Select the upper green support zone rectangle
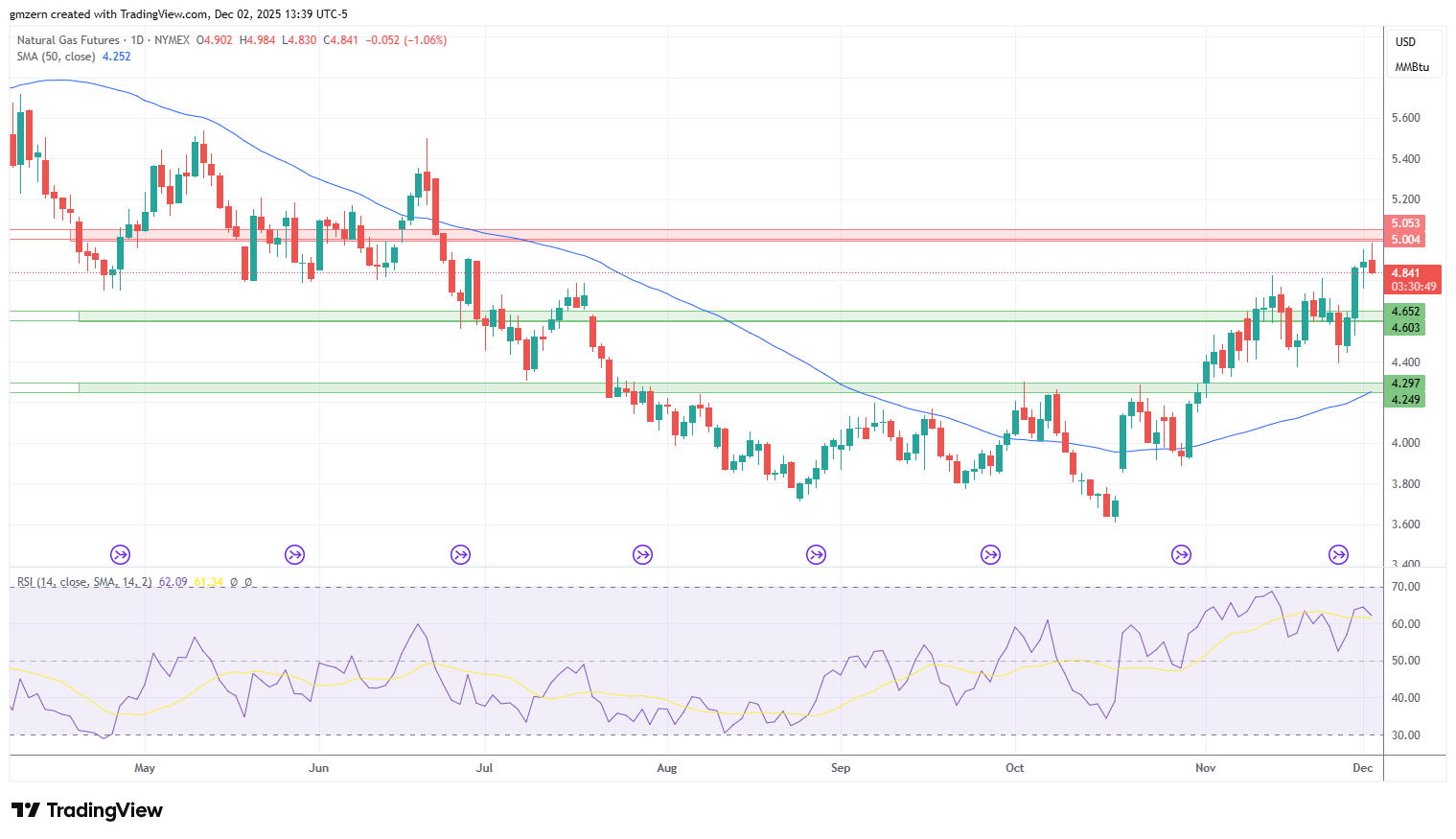This screenshot has height=839, width=1456. pos(731,315)
